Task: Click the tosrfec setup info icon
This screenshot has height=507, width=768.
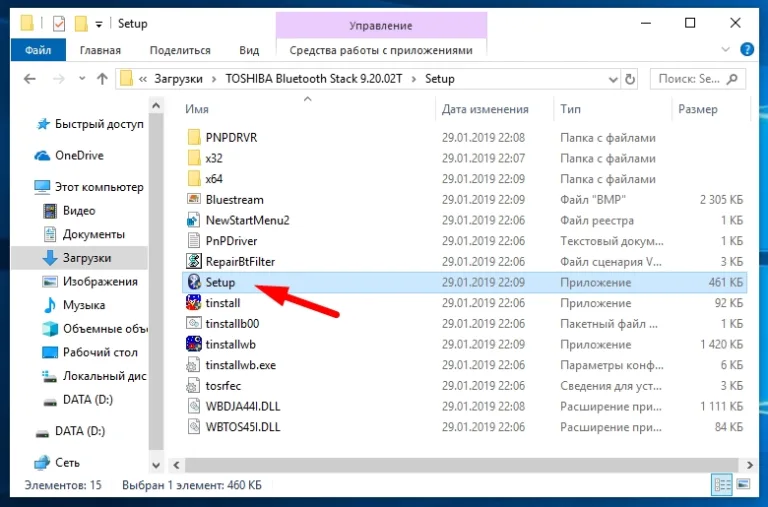Action: click(193, 386)
